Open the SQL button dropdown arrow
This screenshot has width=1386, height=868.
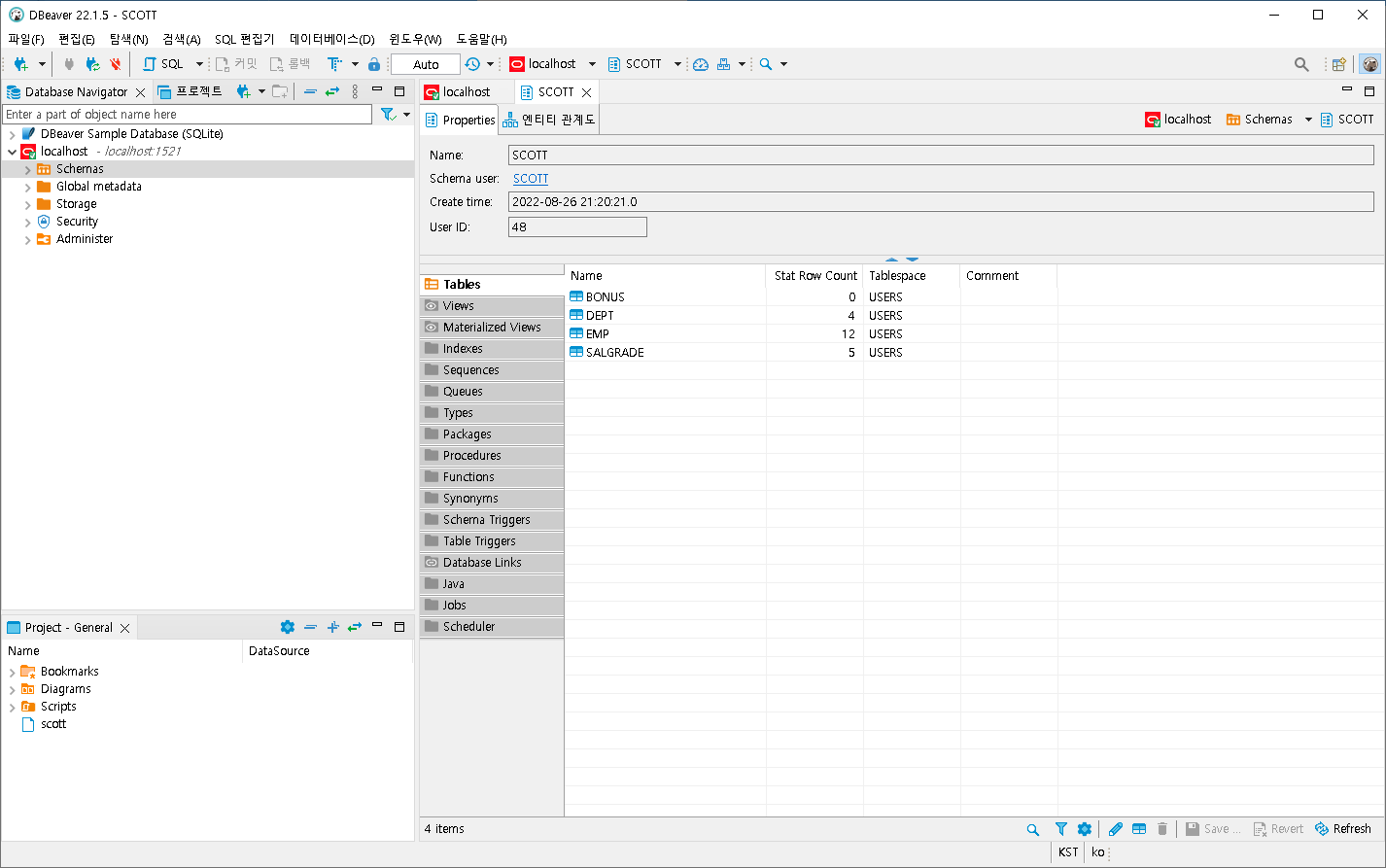coord(200,64)
